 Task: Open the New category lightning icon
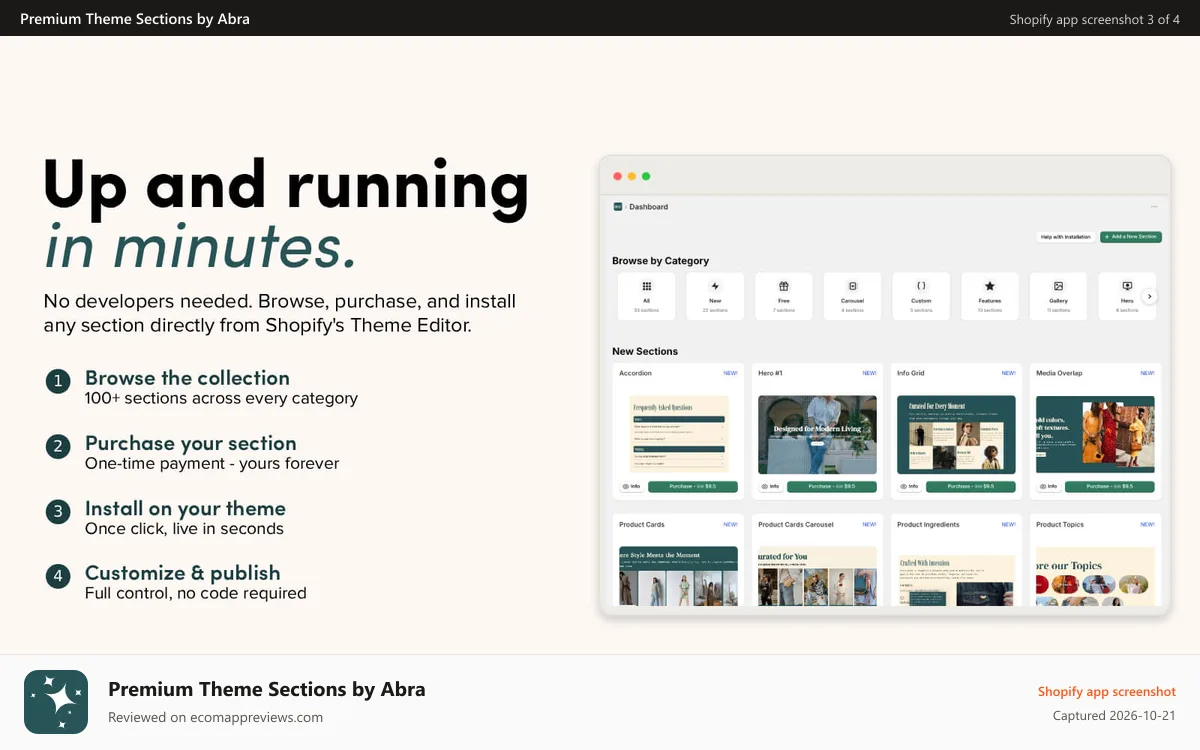[715, 286]
